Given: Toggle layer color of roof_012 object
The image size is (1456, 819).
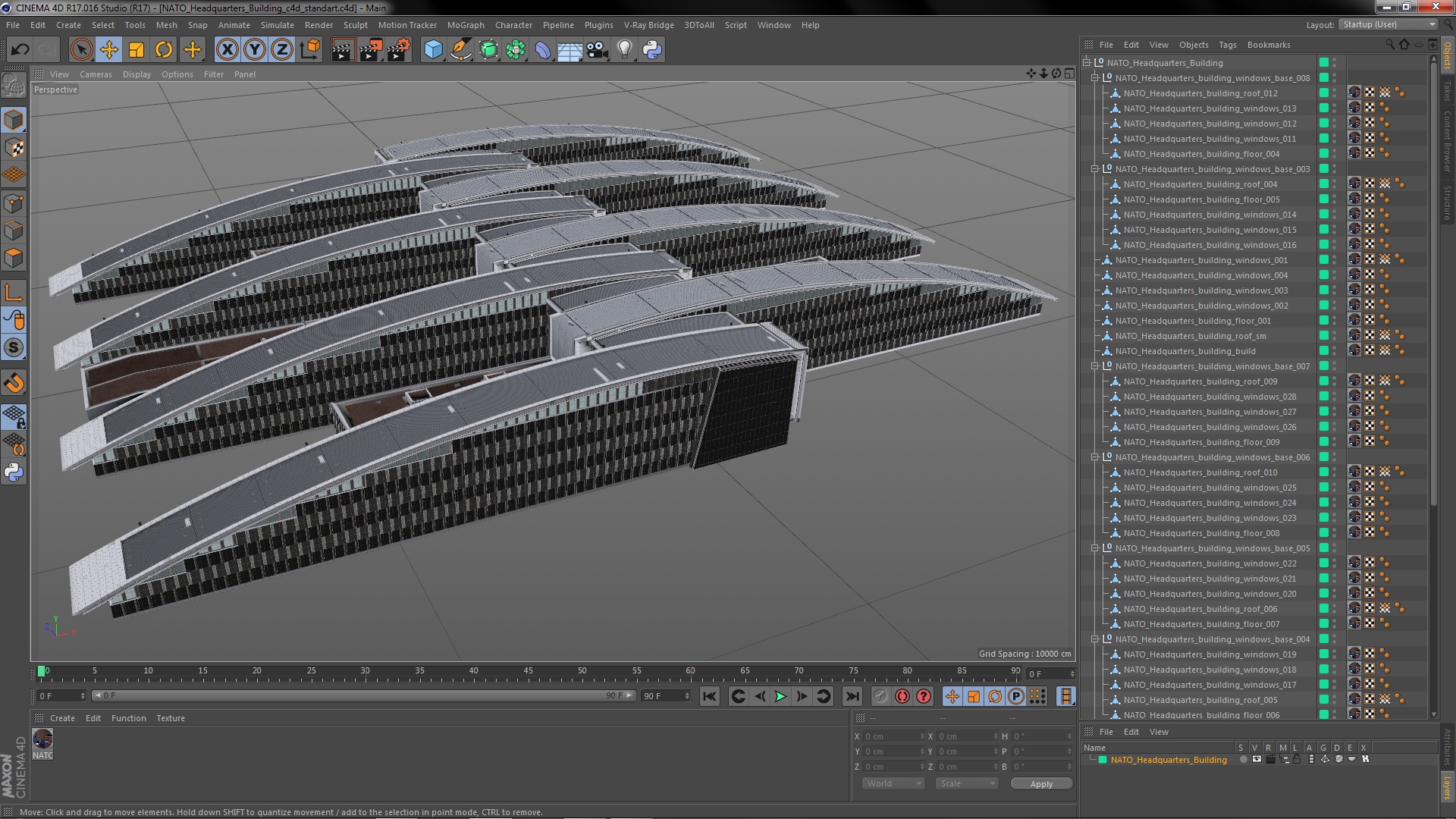Looking at the screenshot, I should coord(1323,93).
